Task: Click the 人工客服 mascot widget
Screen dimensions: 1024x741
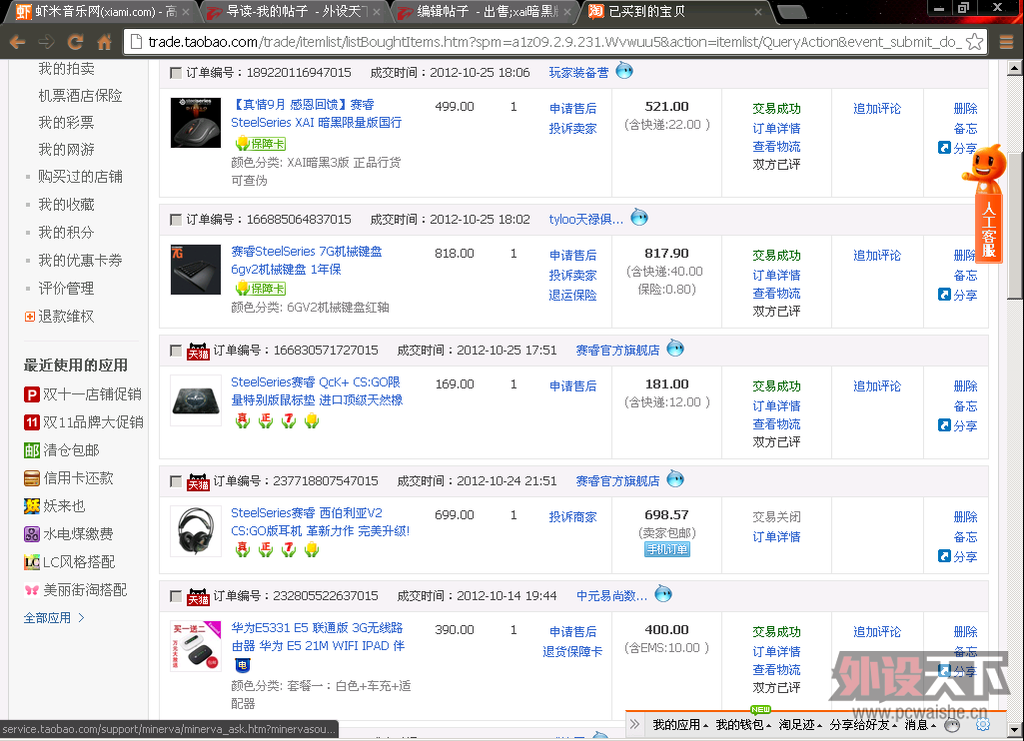Action: tap(986, 204)
